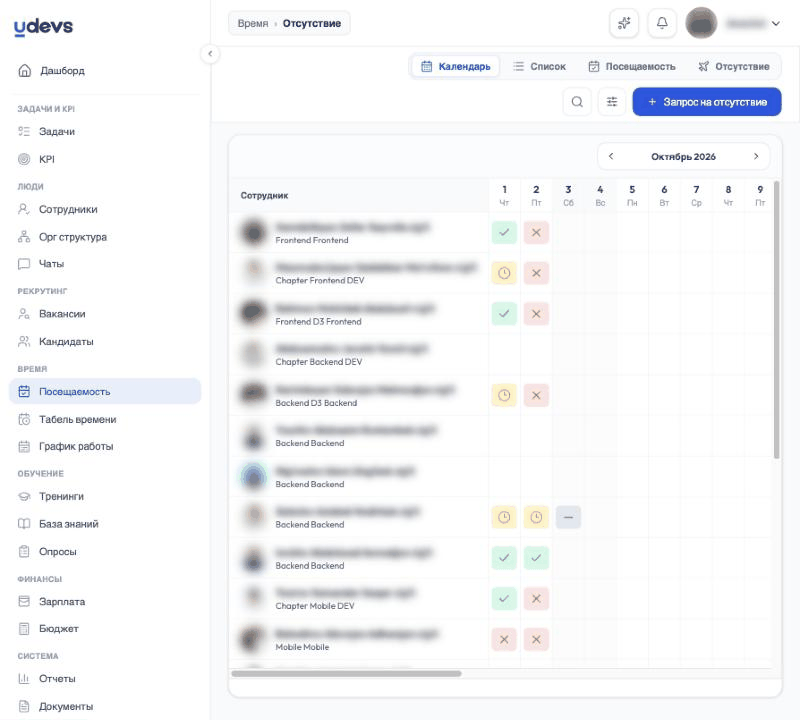Click red X on day 2, Backend D3 Backend row
This screenshot has height=720, width=800.
point(536,395)
